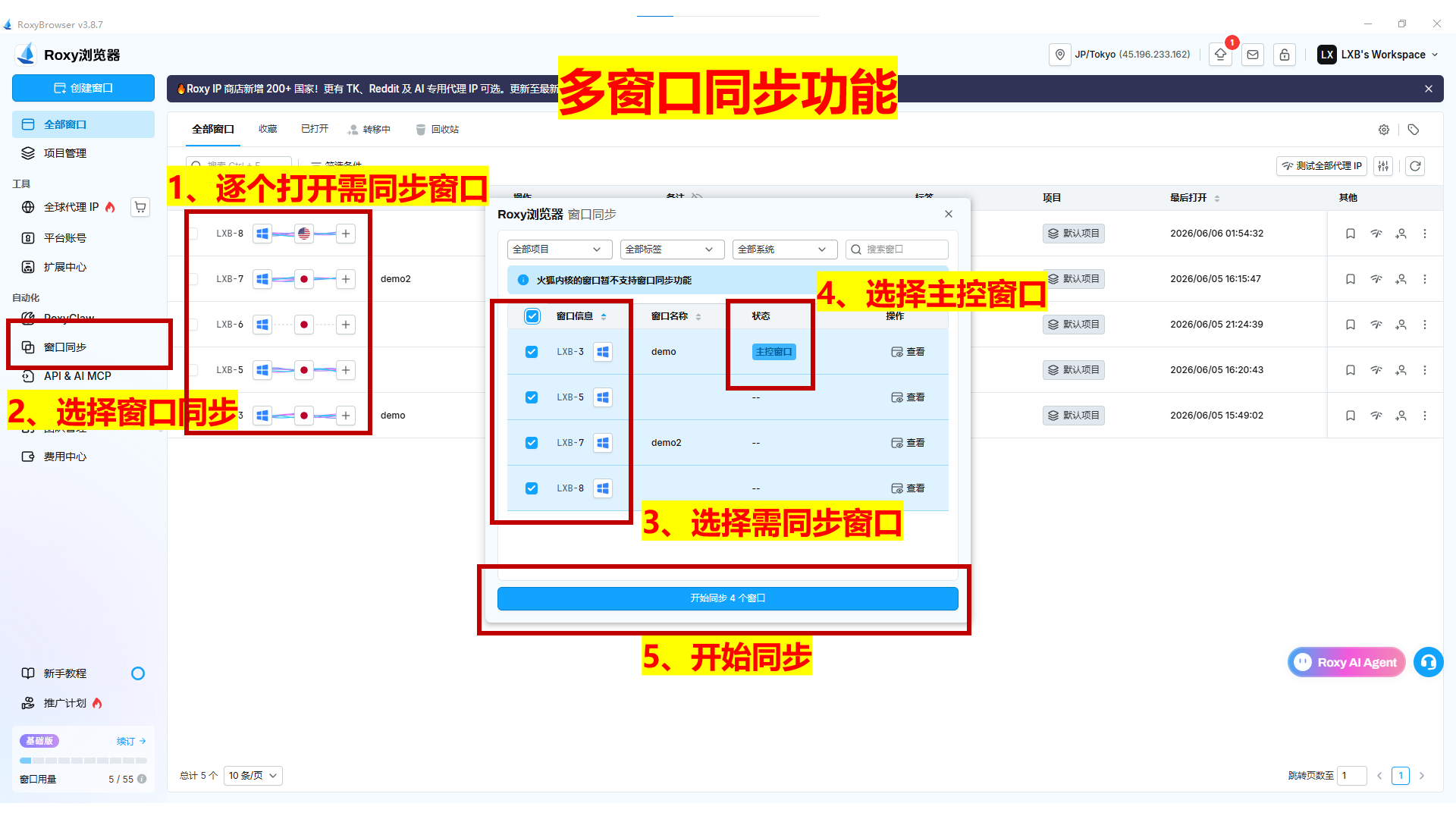This screenshot has height=819, width=1456.
Task: Open the customer support headset icon
Action: pos(1429,662)
